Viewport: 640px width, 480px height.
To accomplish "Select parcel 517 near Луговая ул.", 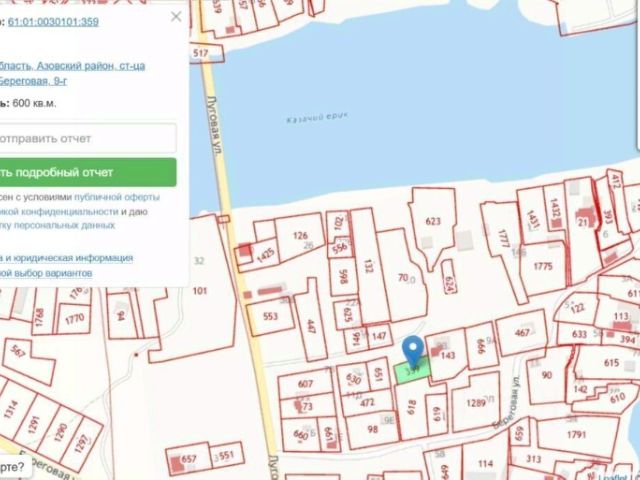I will [x=201, y=53].
